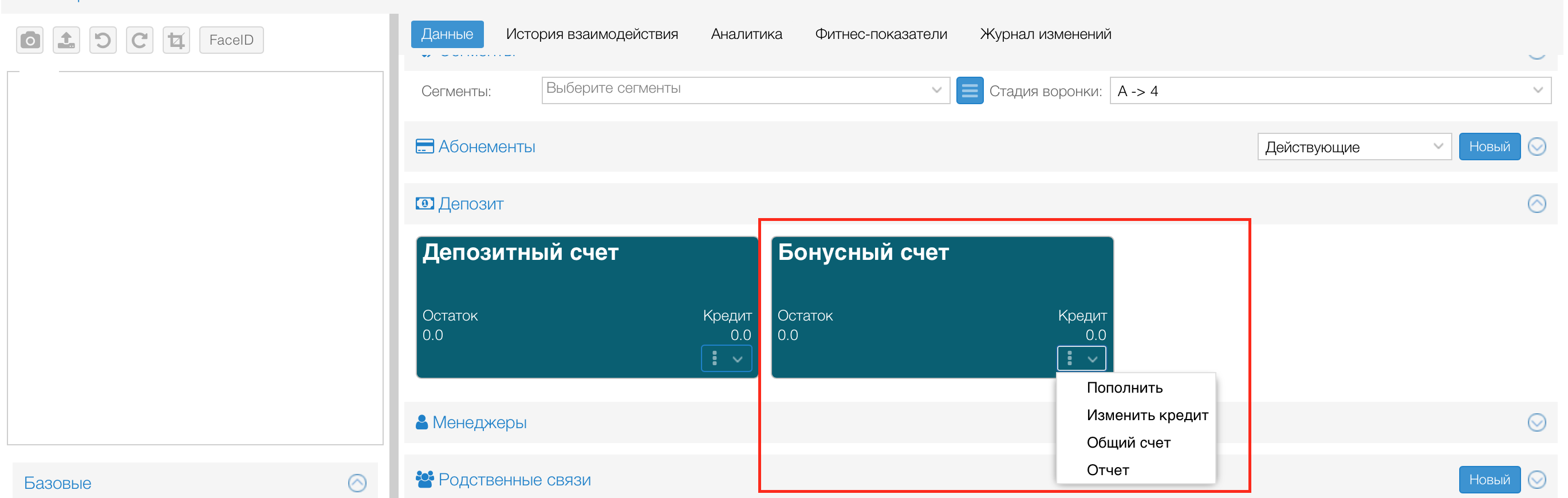Open the Действующие subscriptions filter dropdown
The width and height of the screenshot is (1568, 498).
1354,147
